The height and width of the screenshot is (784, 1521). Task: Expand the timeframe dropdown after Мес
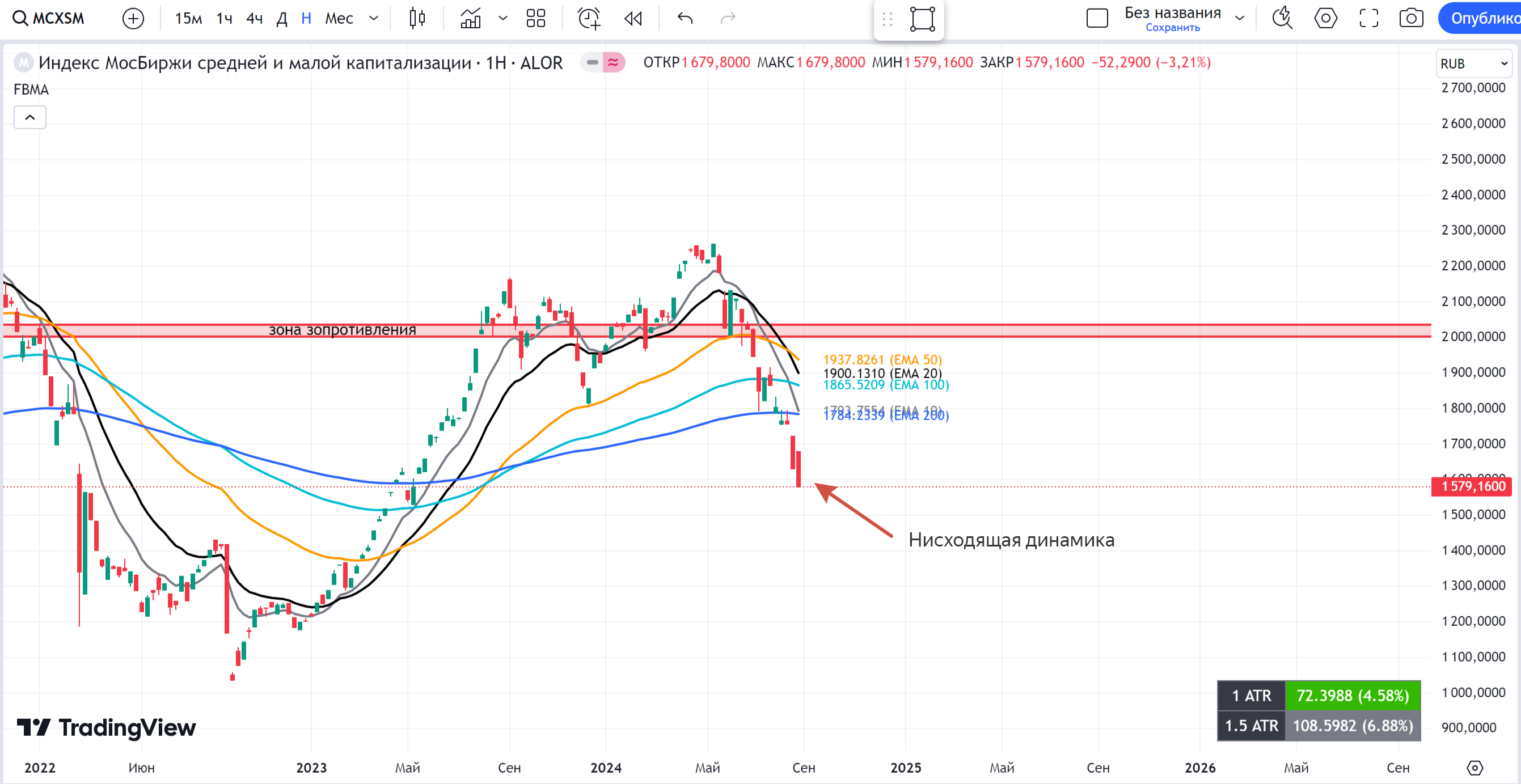[x=373, y=18]
